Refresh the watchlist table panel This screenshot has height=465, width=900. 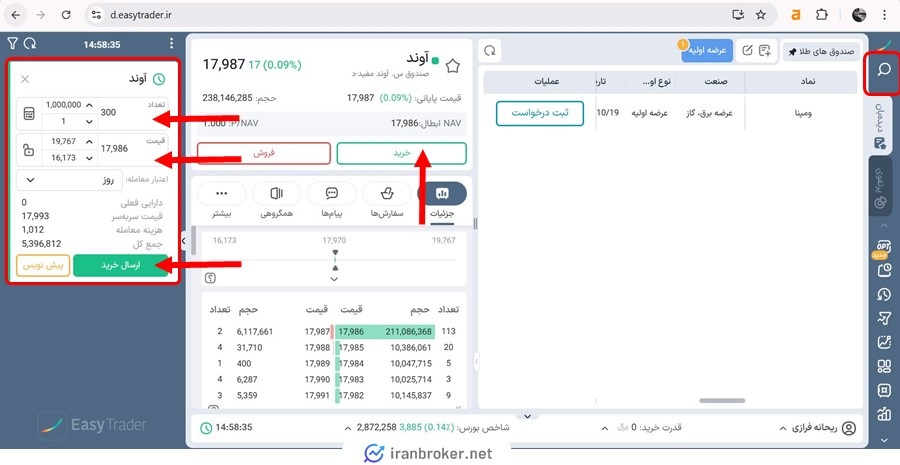click(x=490, y=51)
